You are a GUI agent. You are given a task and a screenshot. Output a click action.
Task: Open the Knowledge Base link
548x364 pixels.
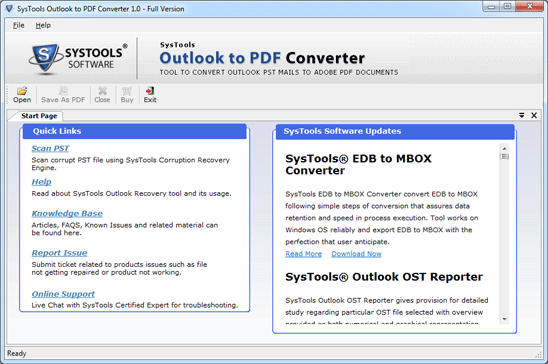pos(67,213)
